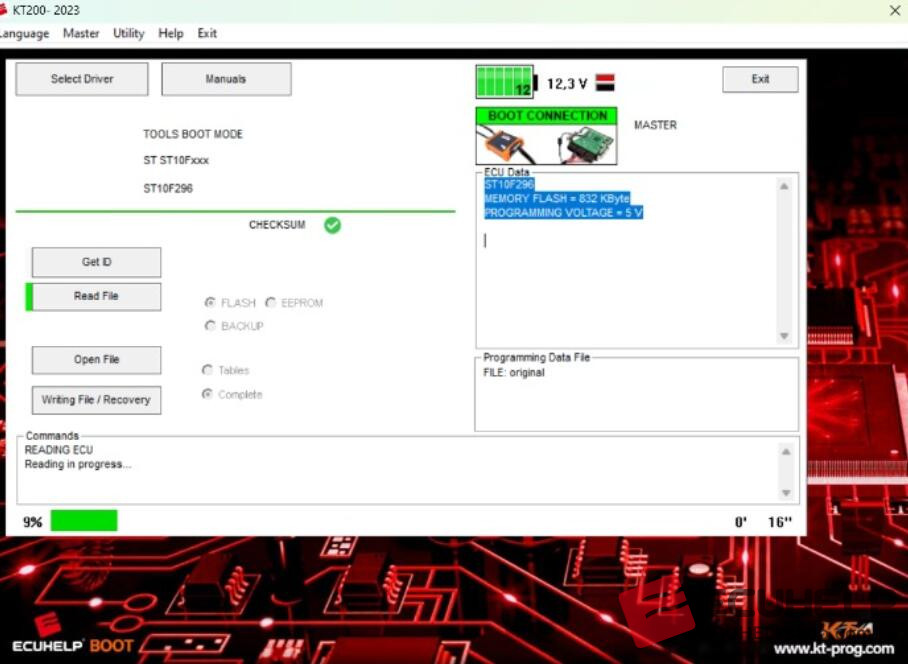Click the 'BOOT CONNECTION' green label

[x=547, y=116]
